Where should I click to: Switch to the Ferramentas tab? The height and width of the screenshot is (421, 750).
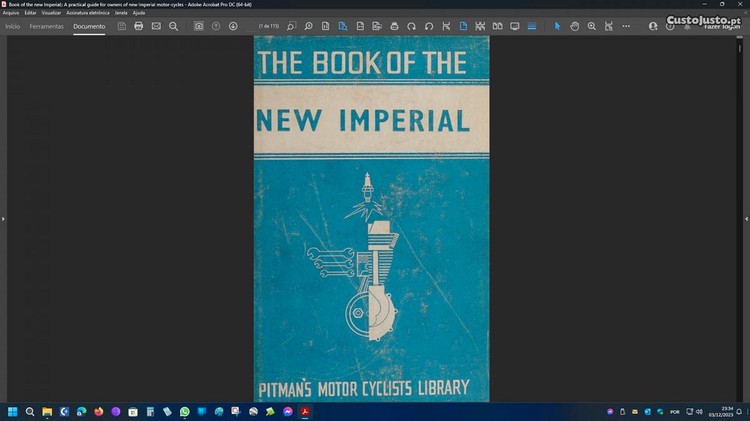click(x=47, y=26)
